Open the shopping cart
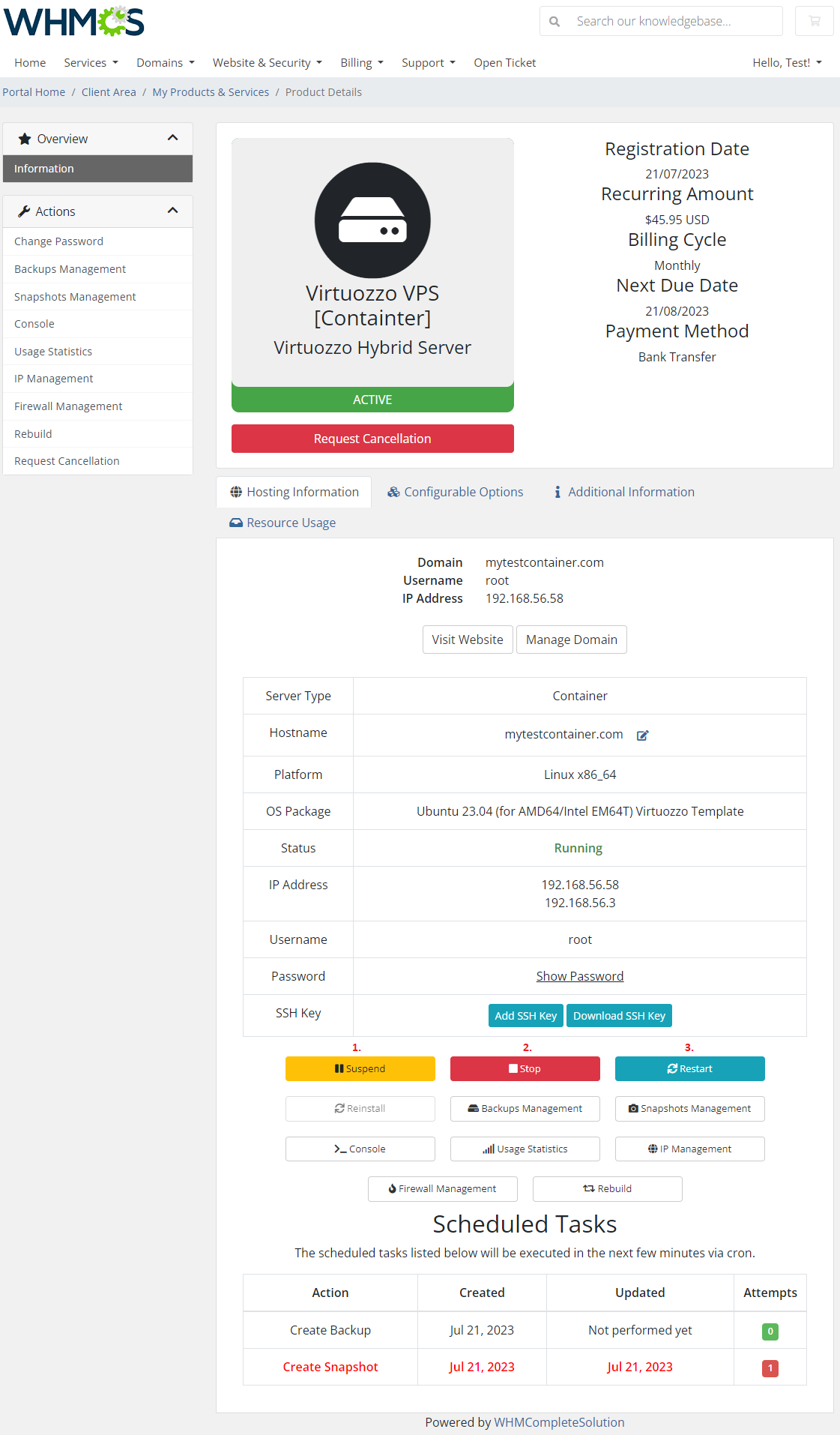Viewport: 840px width, 1435px height. coord(815,21)
